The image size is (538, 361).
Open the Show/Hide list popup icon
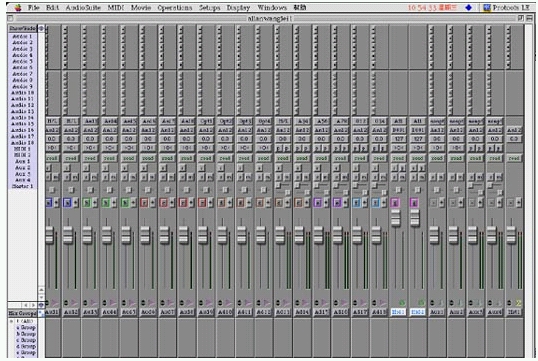41,28
